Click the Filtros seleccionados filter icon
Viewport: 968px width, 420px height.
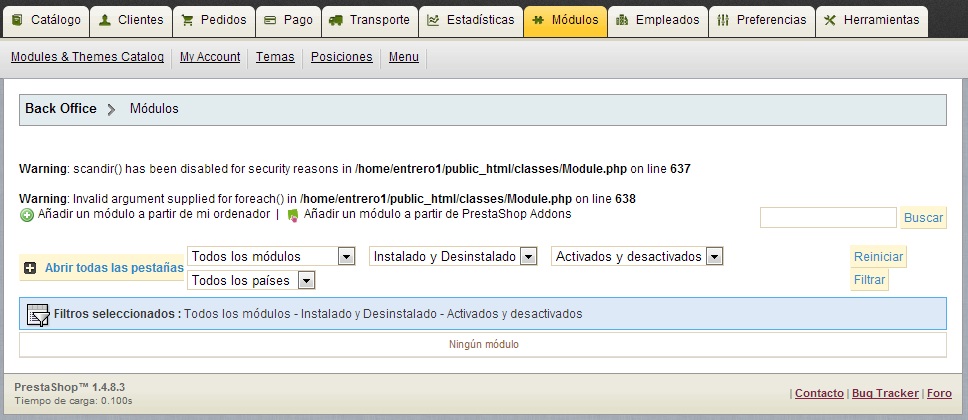point(38,314)
